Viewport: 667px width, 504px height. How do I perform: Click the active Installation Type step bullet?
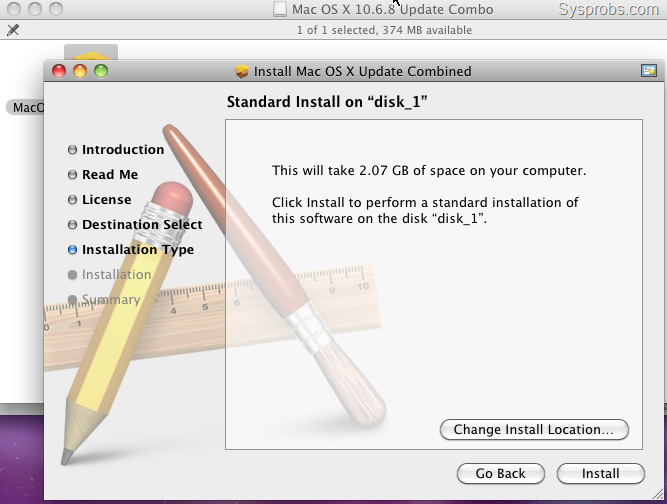coord(72,250)
